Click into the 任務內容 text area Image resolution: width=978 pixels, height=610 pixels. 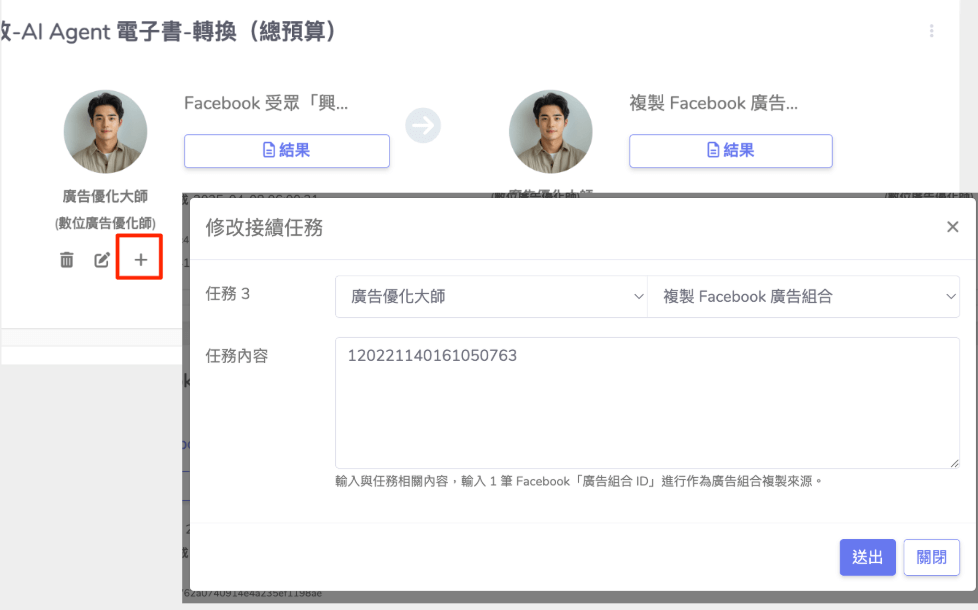[646, 402]
